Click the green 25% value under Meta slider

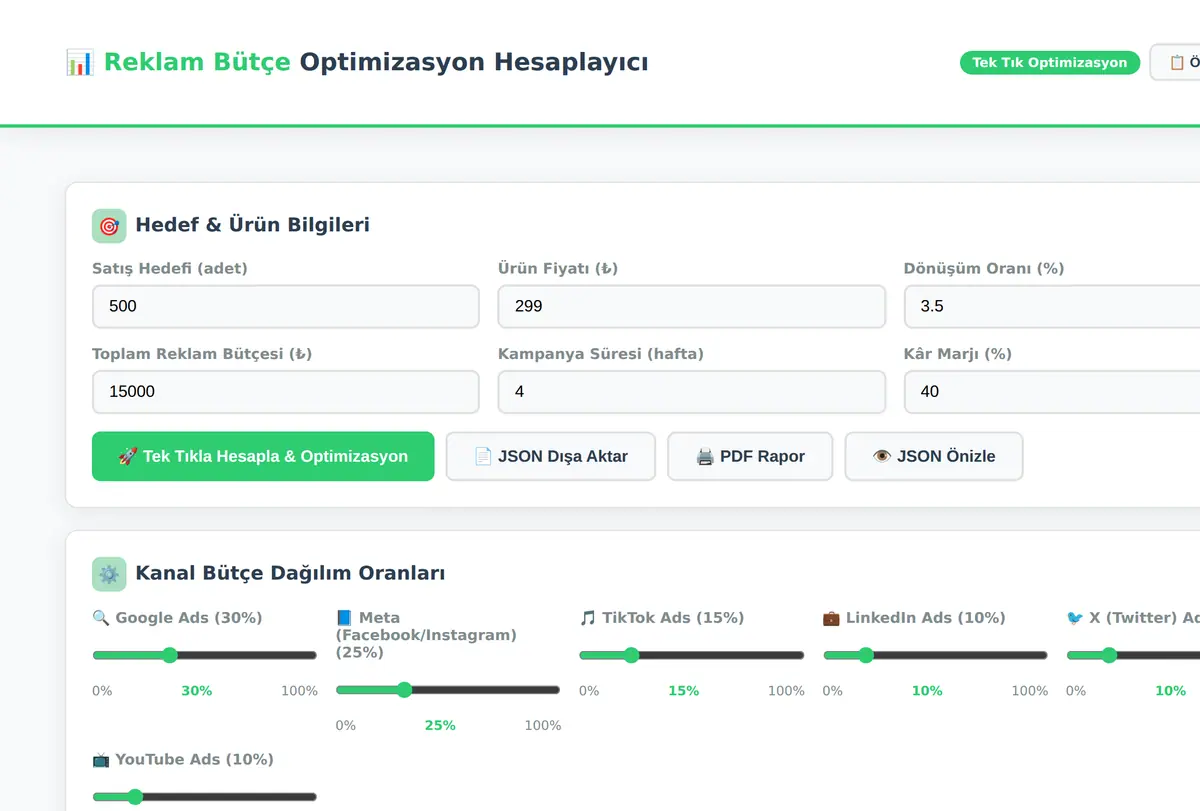pos(440,726)
